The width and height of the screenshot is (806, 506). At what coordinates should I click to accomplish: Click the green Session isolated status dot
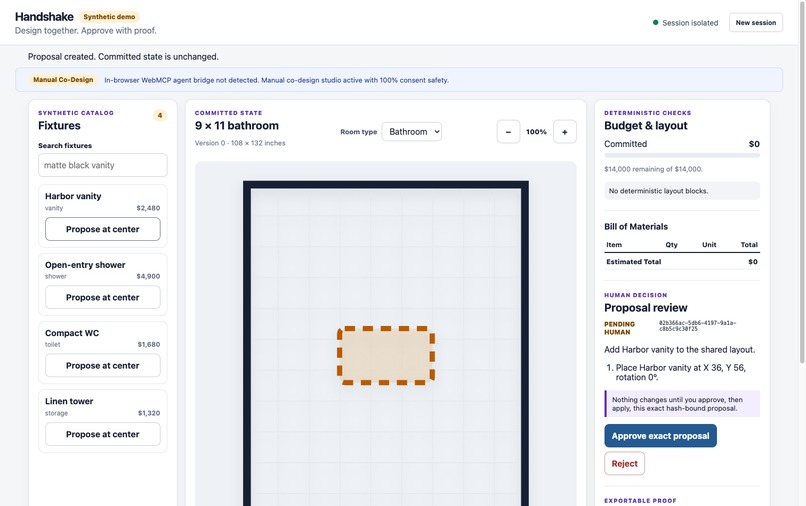pyautogui.click(x=655, y=23)
